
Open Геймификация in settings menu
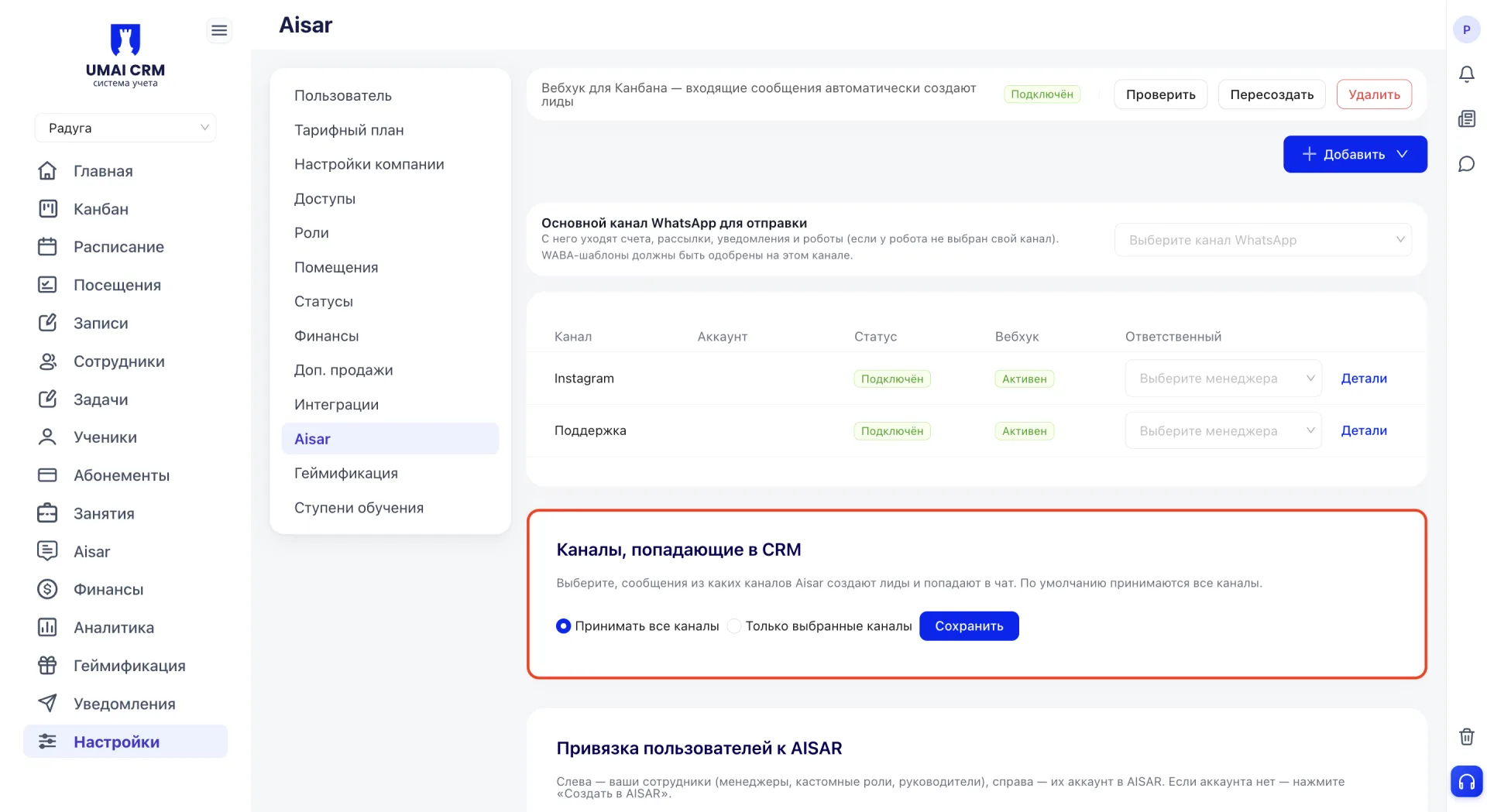[x=390, y=473]
